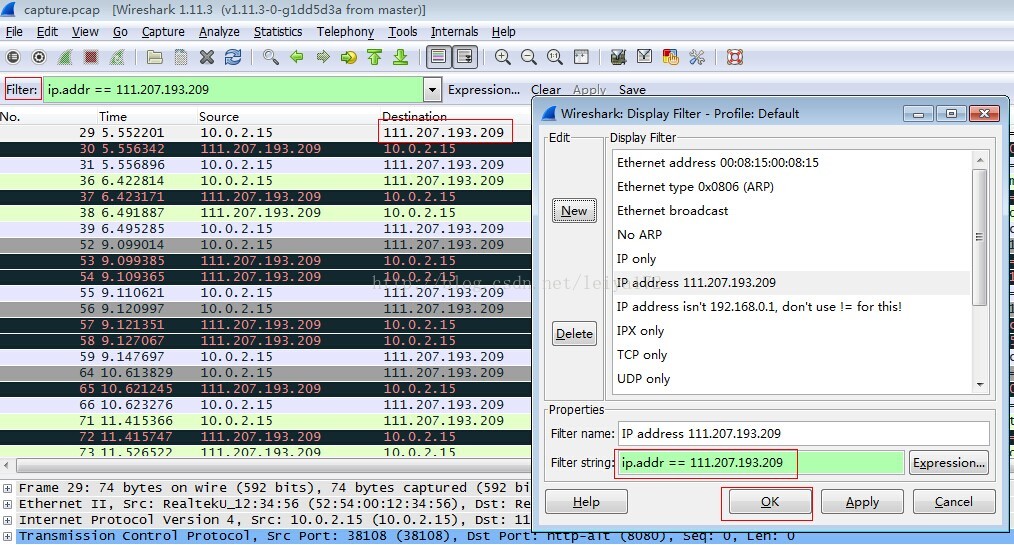Open the filter history dropdown arrow
Screen dimensions: 1014x545
pyautogui.click(x=432, y=89)
